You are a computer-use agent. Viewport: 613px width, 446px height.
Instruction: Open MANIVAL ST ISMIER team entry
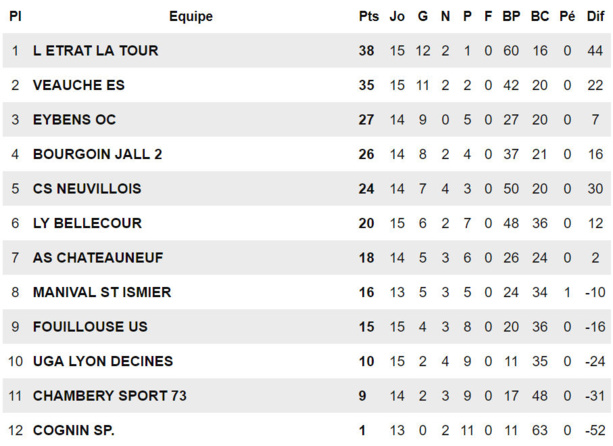coord(102,292)
